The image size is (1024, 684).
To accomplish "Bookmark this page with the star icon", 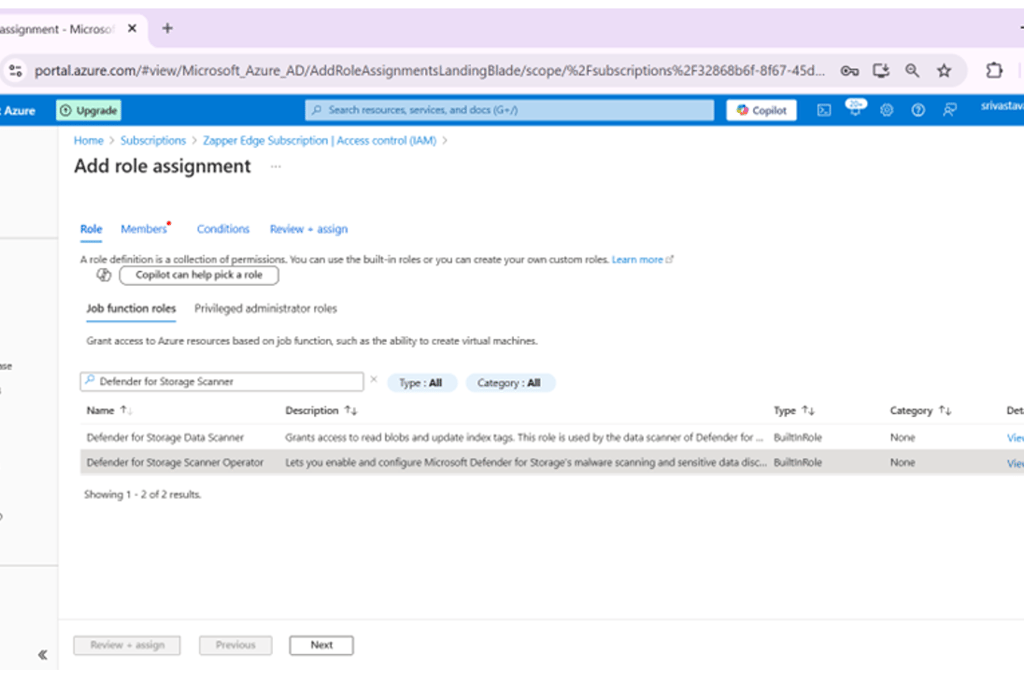I will pos(944,71).
